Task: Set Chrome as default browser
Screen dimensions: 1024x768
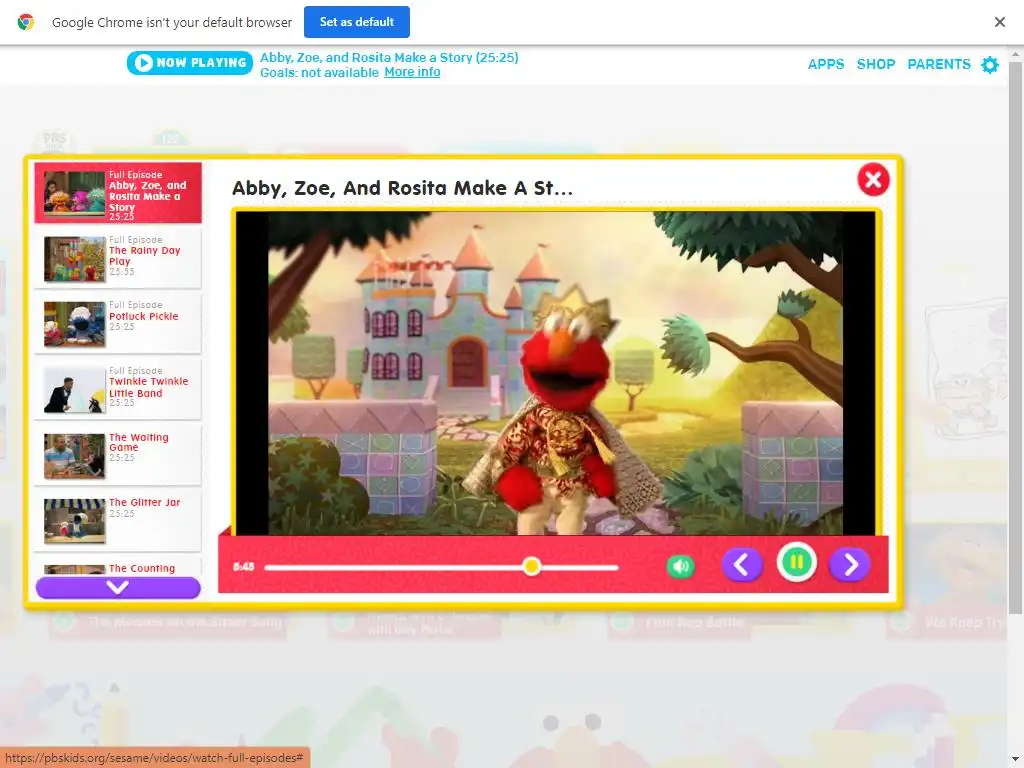Action: [357, 22]
